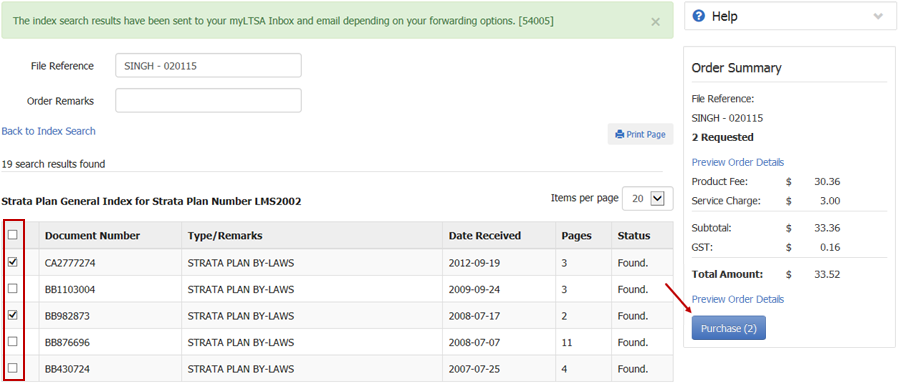Open Preview Order Details link above Purchase
The width and height of the screenshot is (900, 384).
738,299
